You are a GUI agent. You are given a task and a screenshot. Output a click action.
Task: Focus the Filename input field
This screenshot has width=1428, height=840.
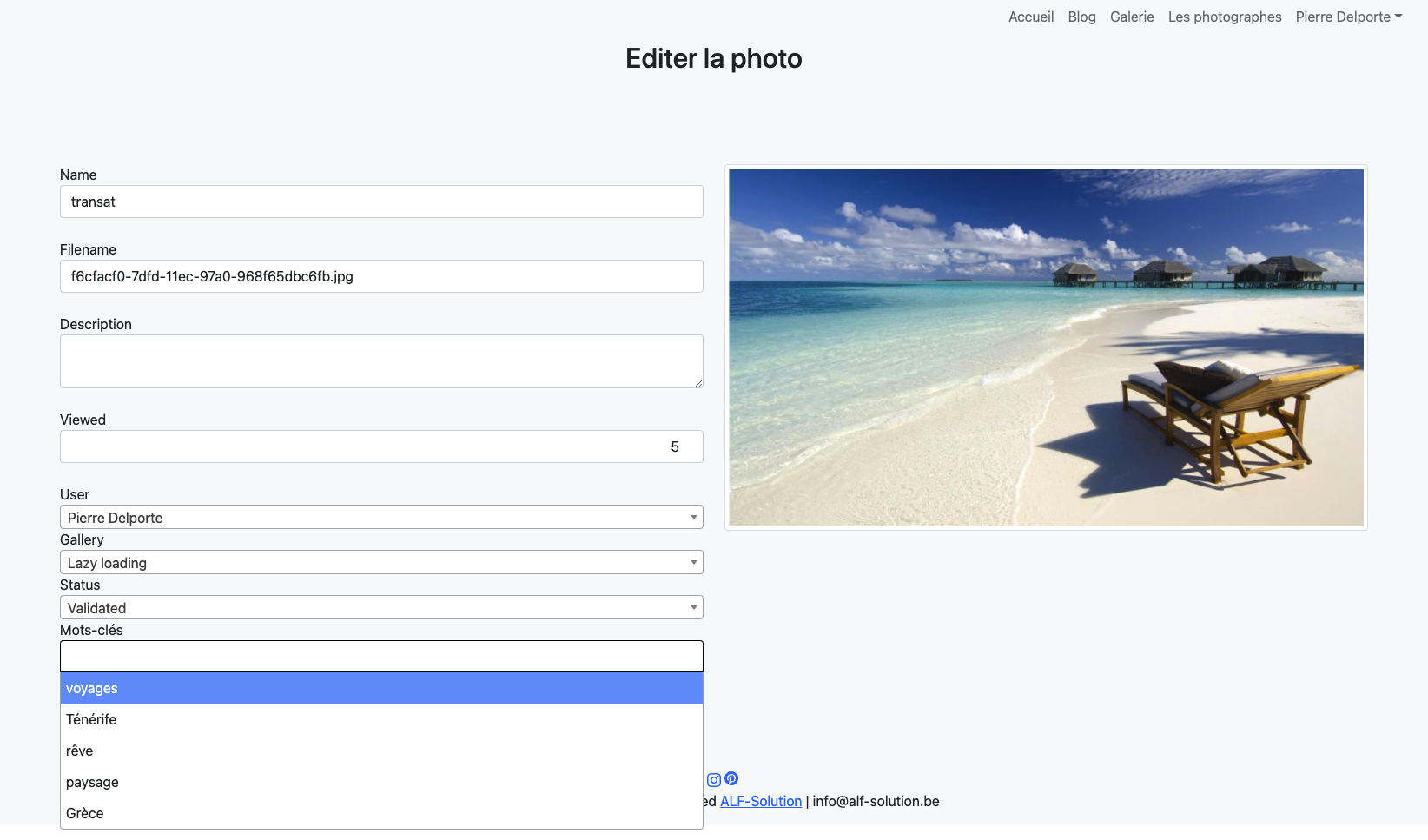[x=381, y=276]
